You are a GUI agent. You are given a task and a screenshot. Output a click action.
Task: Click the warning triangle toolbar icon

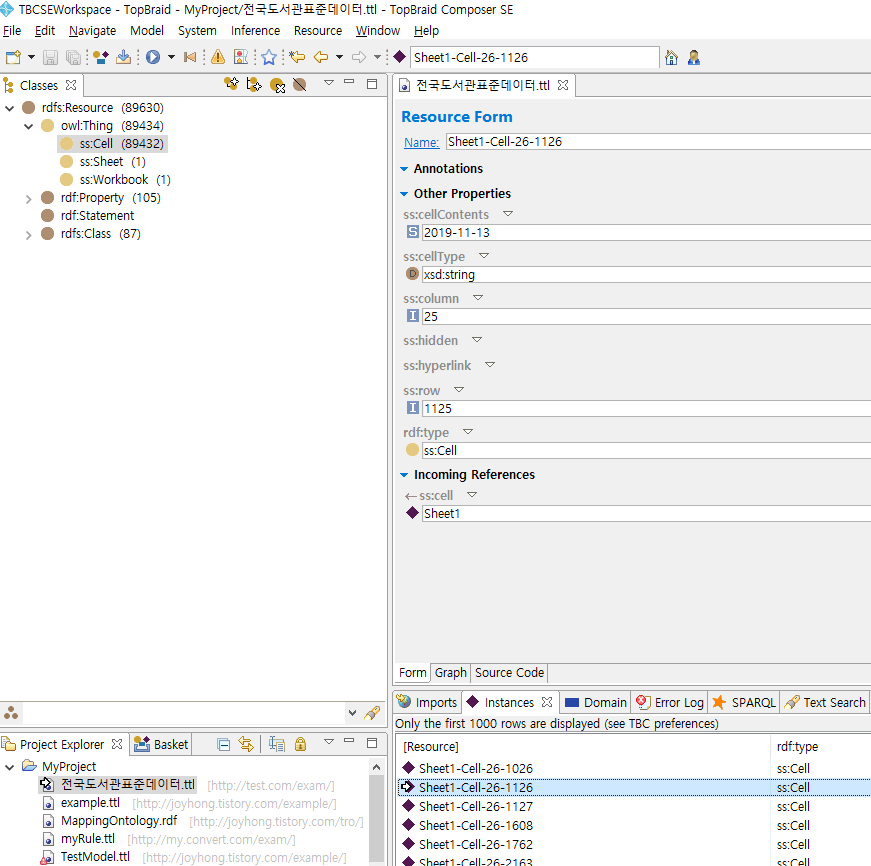click(x=218, y=57)
